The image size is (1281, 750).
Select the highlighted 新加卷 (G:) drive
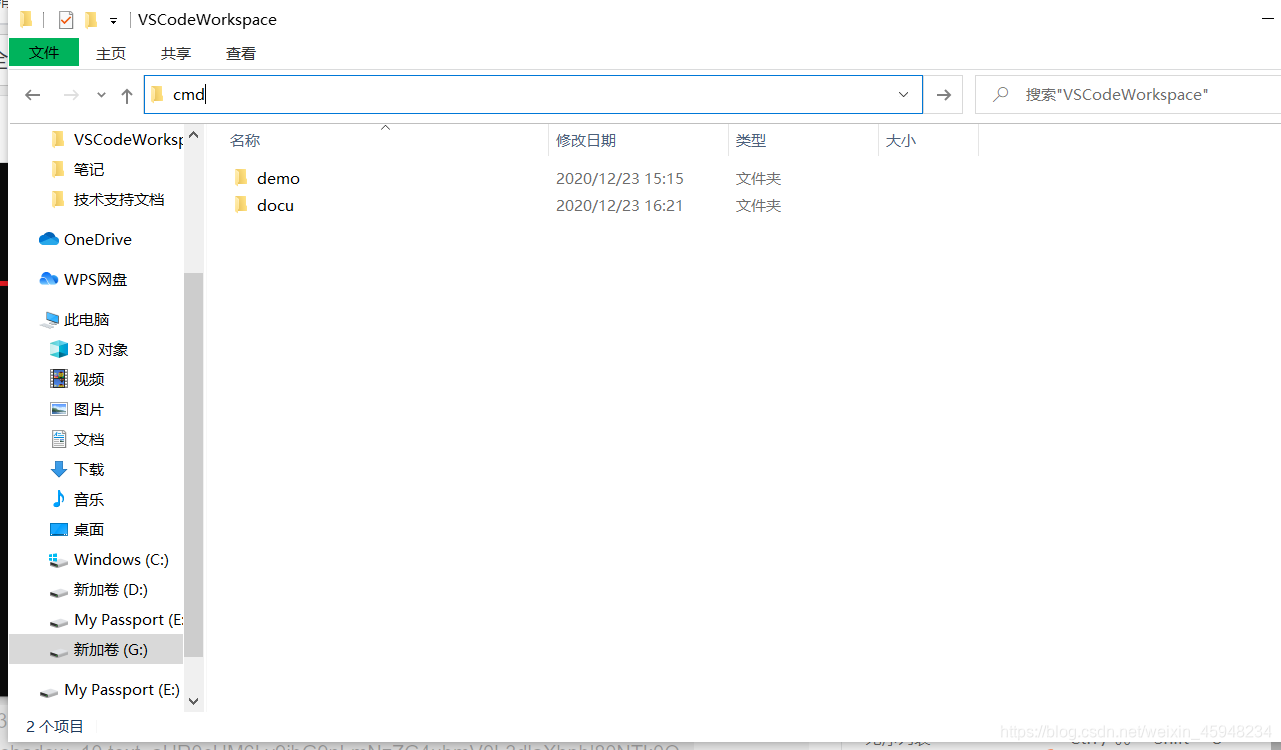[96, 649]
